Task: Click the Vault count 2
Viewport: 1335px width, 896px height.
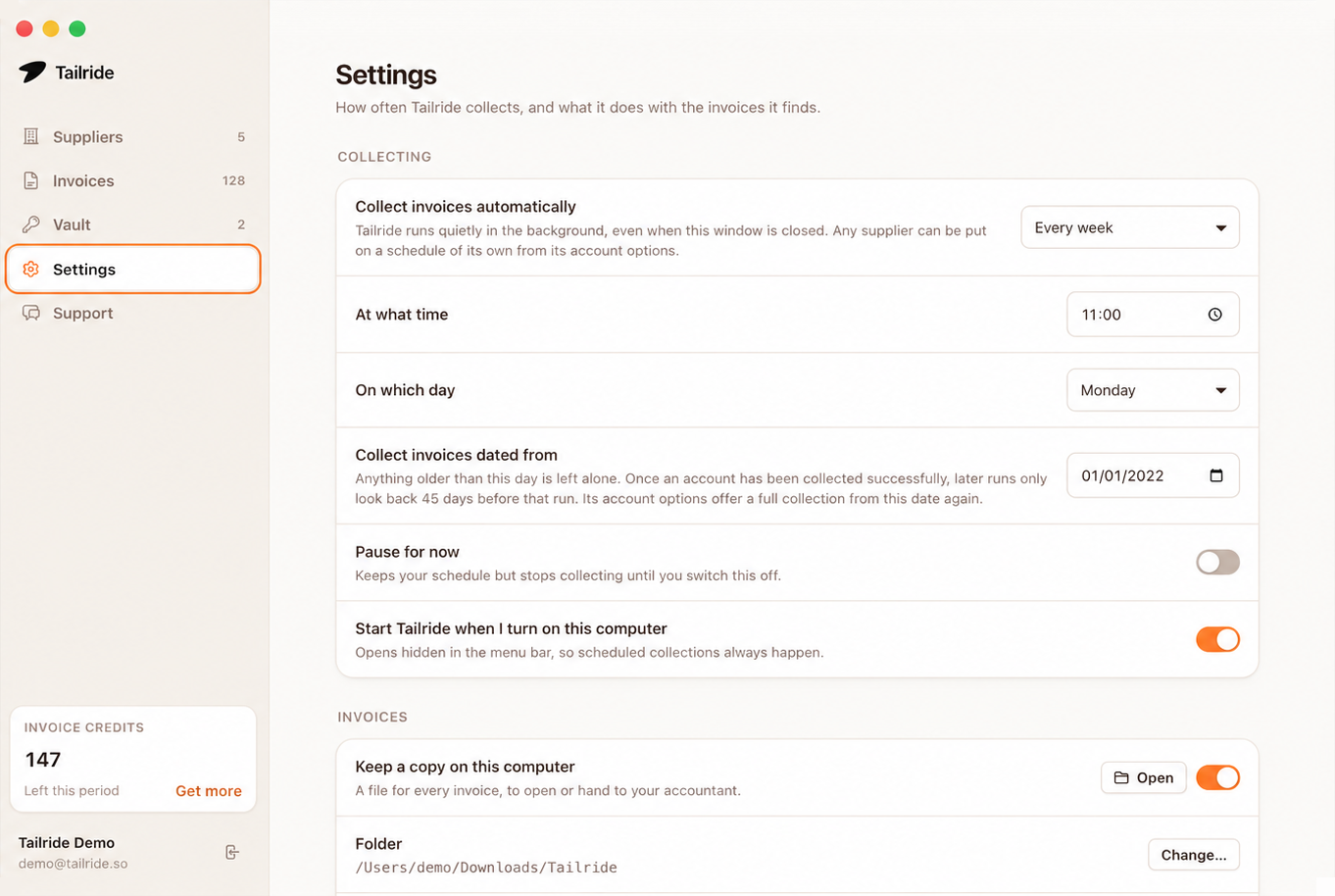Action: [x=241, y=224]
